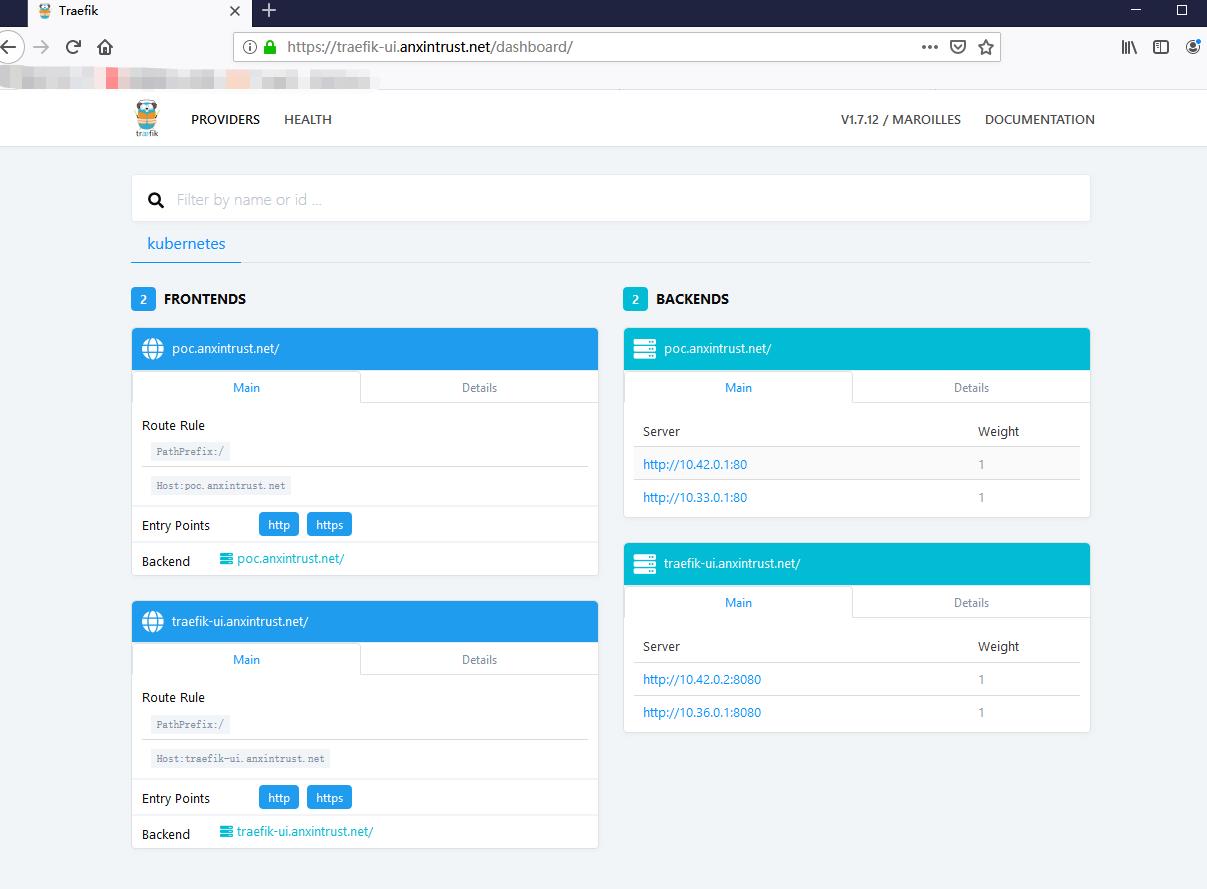The width and height of the screenshot is (1207, 889).
Task: Click the sidebar toggle icon in Firefox toolbar
Action: (1160, 46)
